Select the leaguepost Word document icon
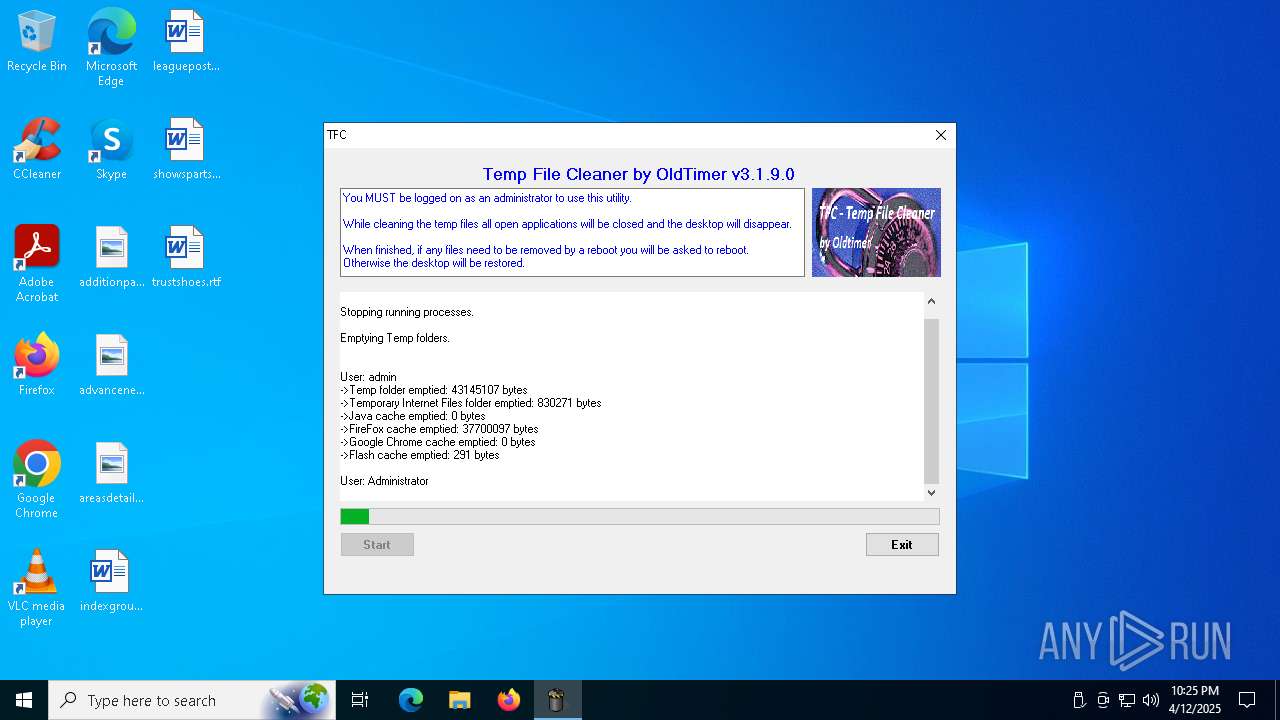This screenshot has height=720, width=1280. (185, 41)
